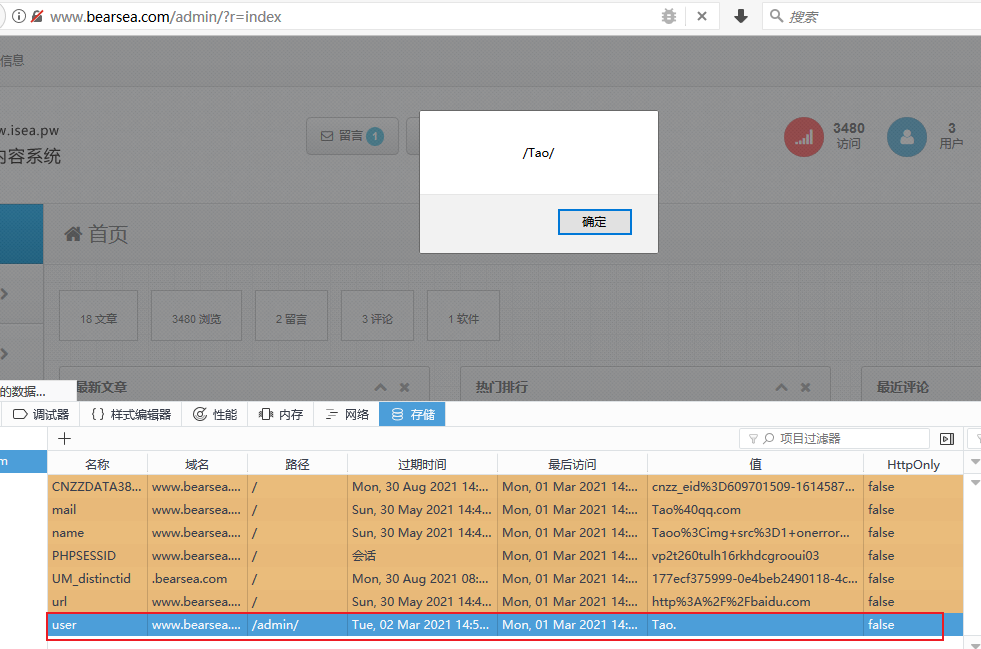This screenshot has width=981, height=649.
Task: Expand the first sidebar chevron menu
Action: [x=4, y=294]
